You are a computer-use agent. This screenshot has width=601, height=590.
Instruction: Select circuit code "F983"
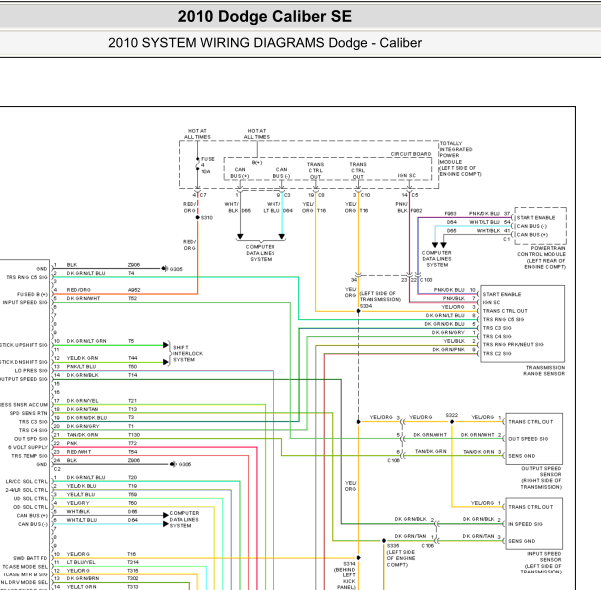(450, 214)
